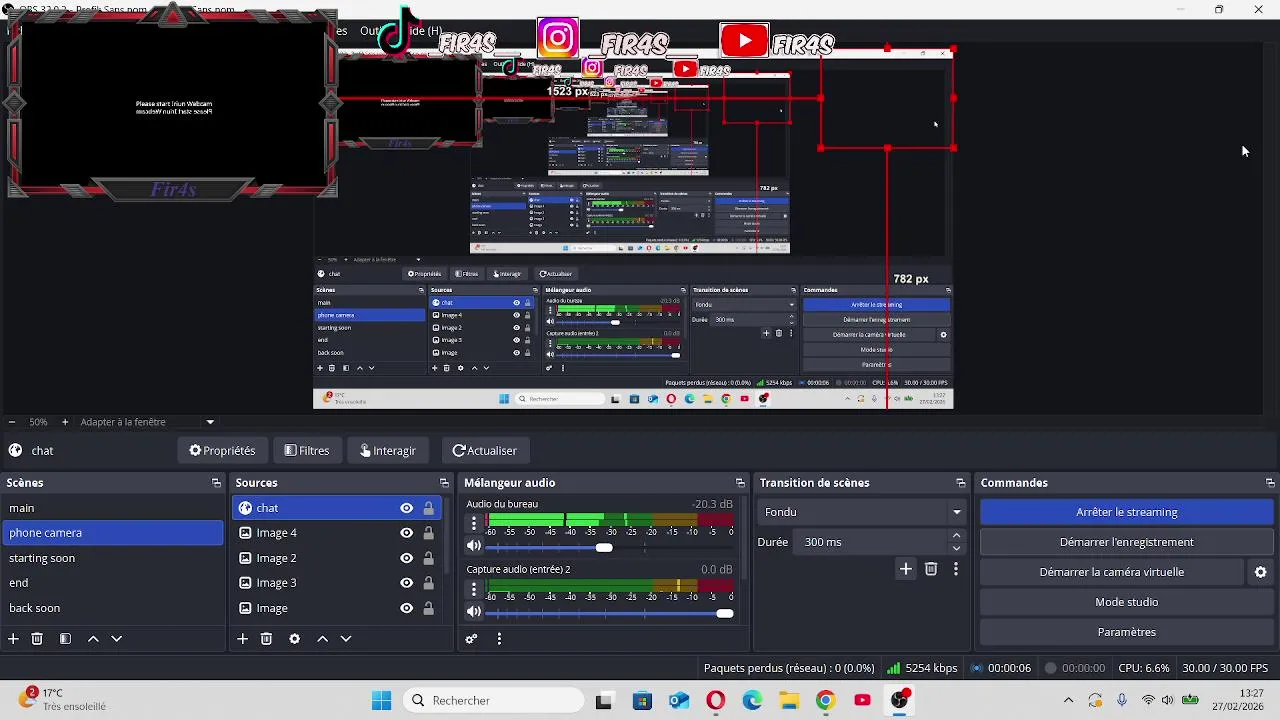Image resolution: width=1280 pixels, height=720 pixels.
Task: Move the selected scene up
Action: (93, 639)
